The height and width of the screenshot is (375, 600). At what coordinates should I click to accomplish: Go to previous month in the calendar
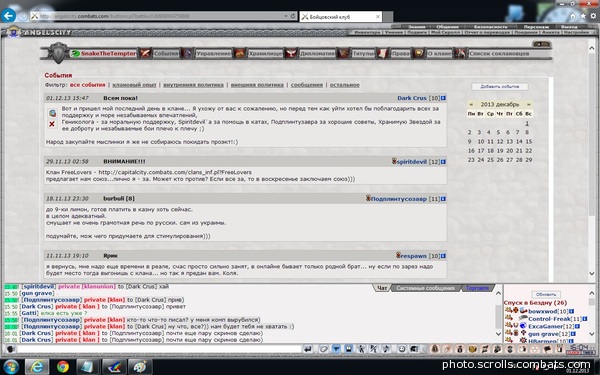click(471, 104)
